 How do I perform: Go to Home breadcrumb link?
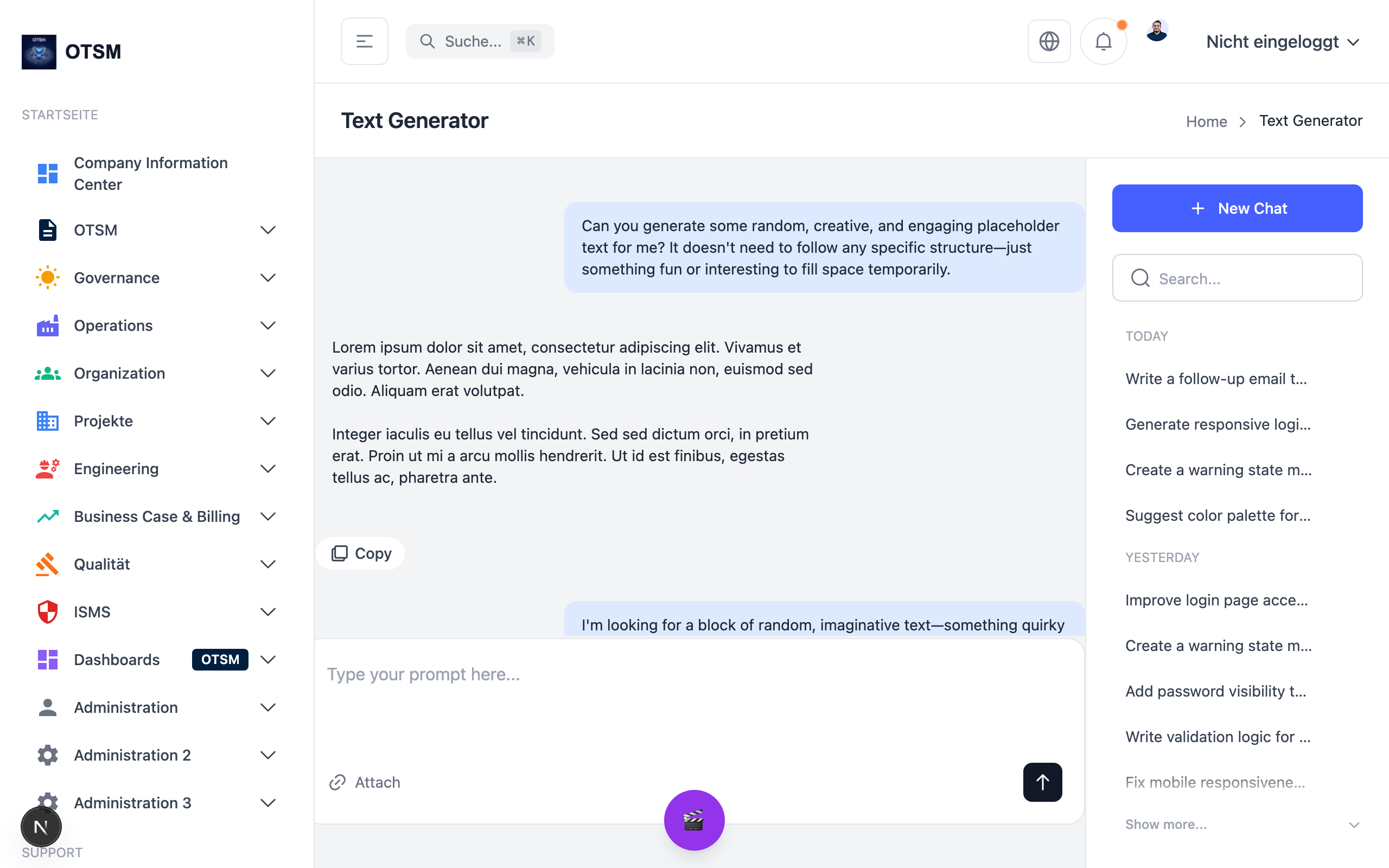click(x=1206, y=122)
